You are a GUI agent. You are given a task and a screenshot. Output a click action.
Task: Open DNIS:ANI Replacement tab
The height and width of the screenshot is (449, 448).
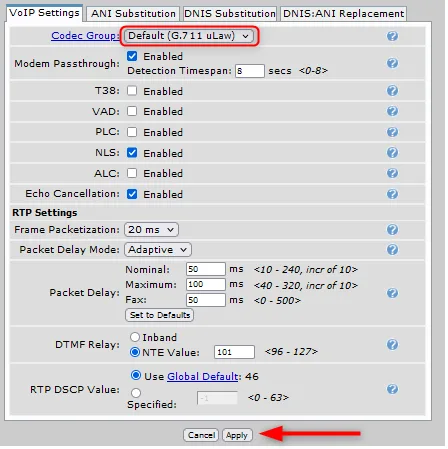(343, 14)
